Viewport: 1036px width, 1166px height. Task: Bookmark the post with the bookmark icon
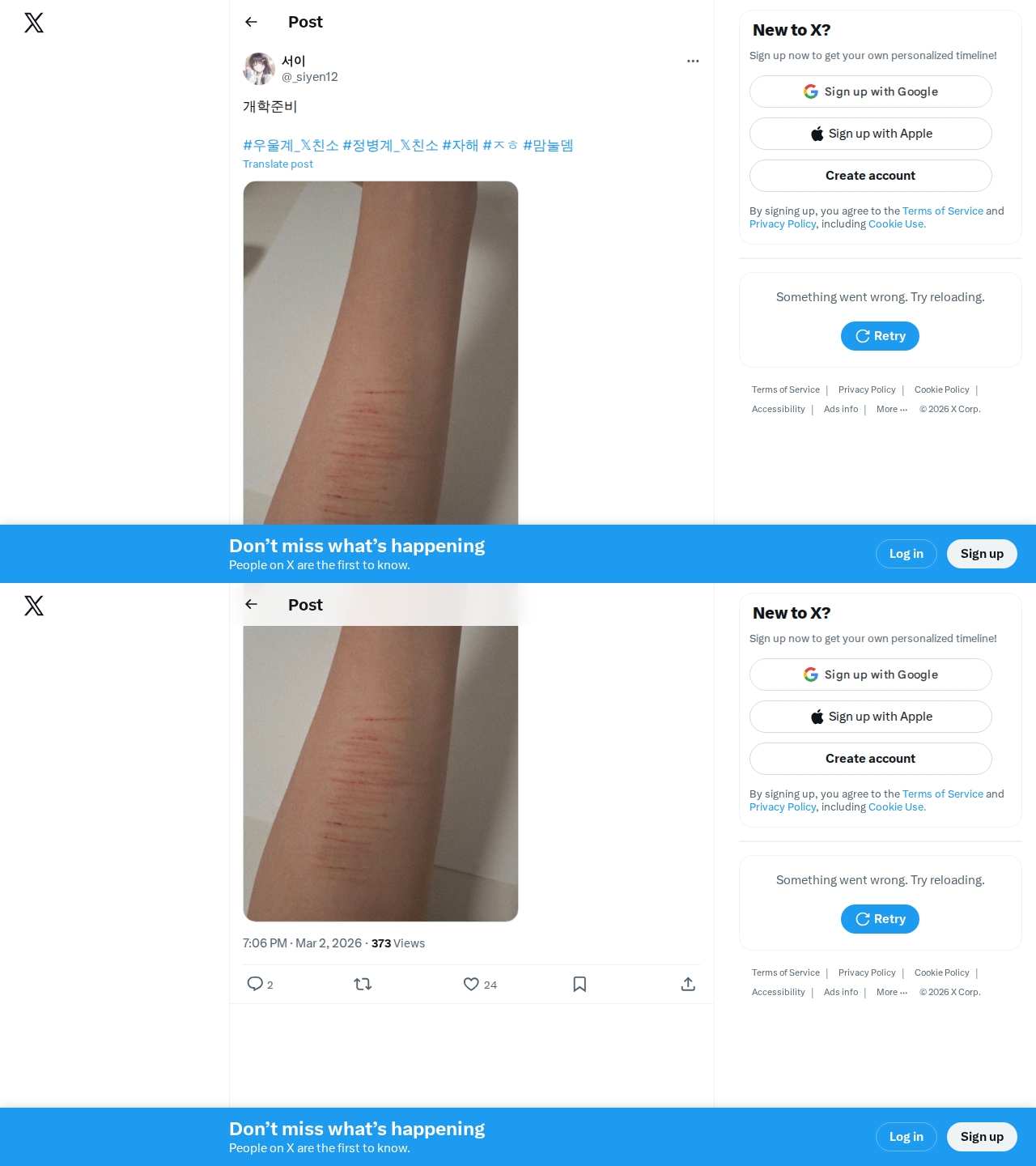click(x=580, y=984)
